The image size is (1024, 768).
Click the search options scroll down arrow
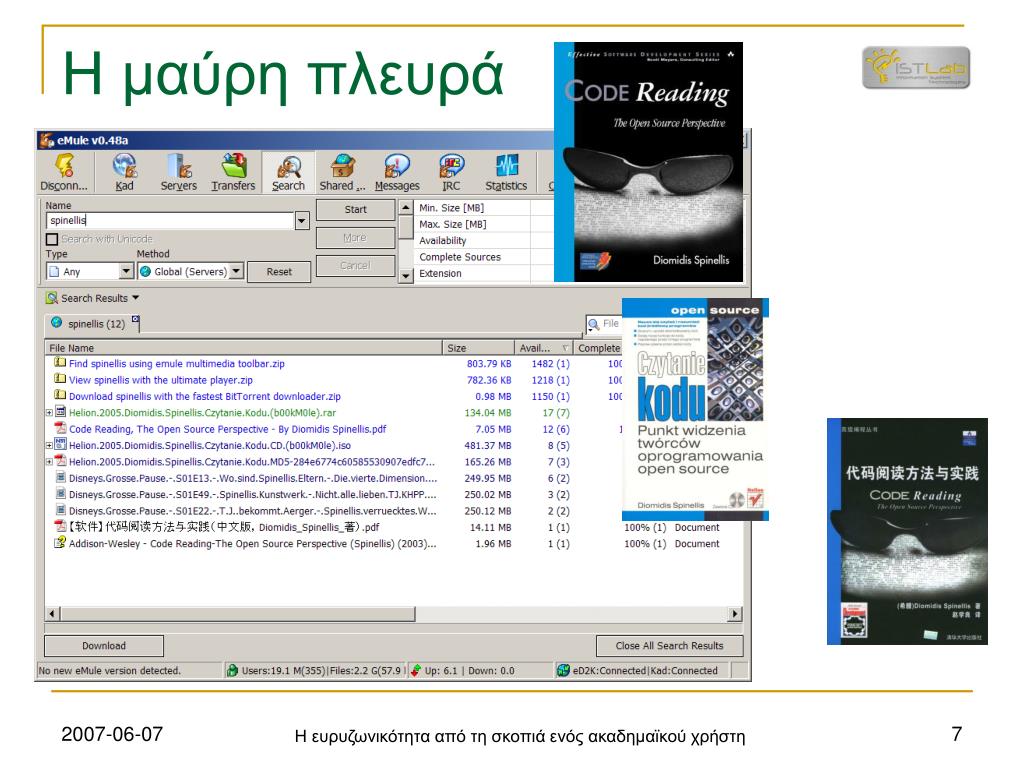pyautogui.click(x=406, y=276)
